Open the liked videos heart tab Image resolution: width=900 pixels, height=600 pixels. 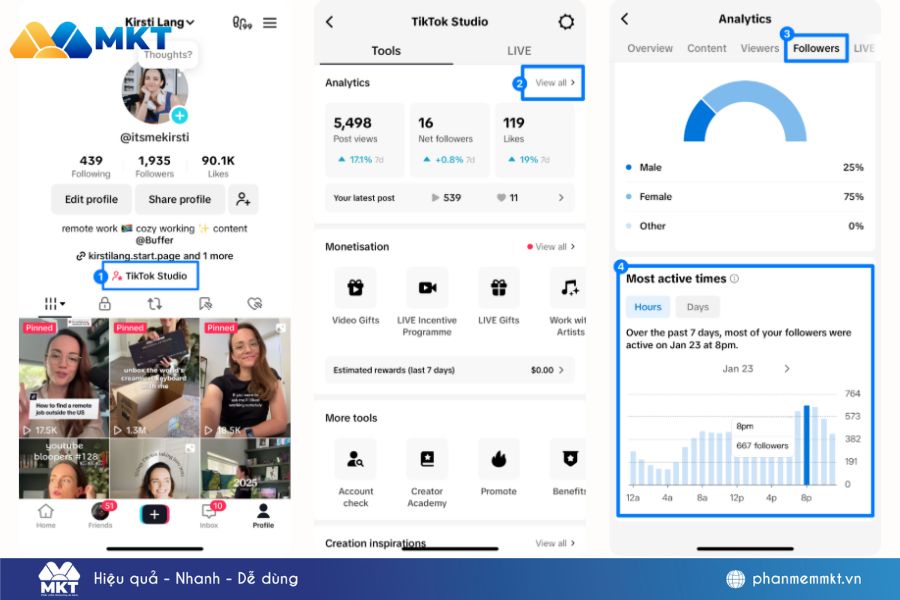coord(255,304)
